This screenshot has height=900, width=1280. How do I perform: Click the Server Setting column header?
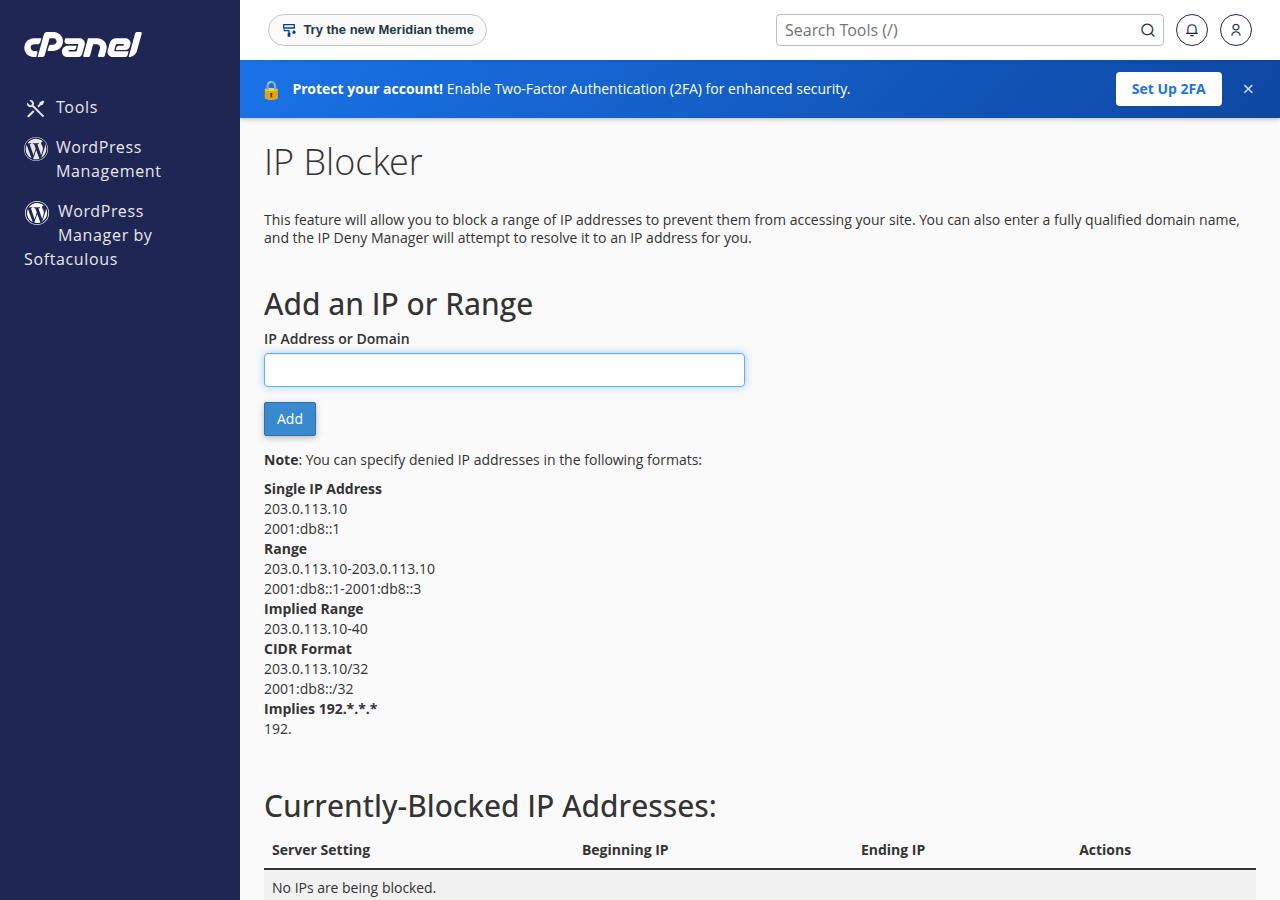(321, 850)
